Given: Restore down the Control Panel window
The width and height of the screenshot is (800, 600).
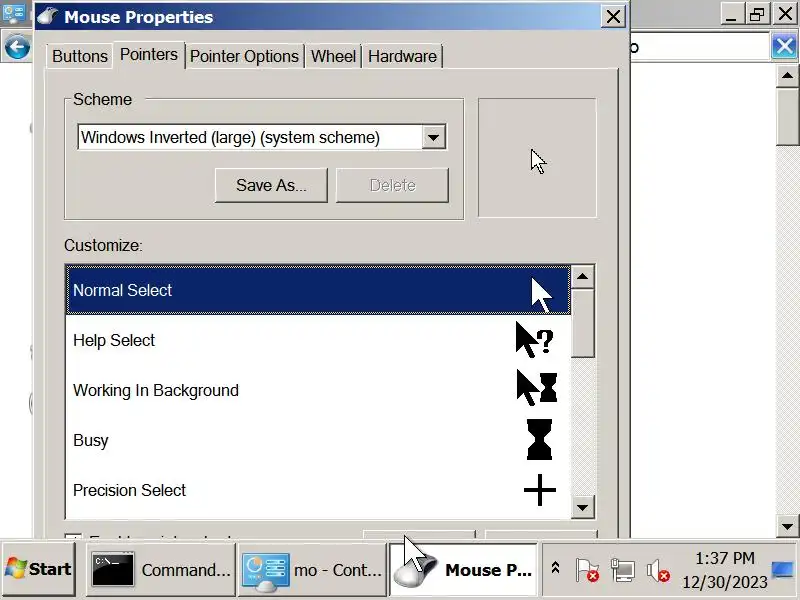Looking at the screenshot, I should 757,14.
